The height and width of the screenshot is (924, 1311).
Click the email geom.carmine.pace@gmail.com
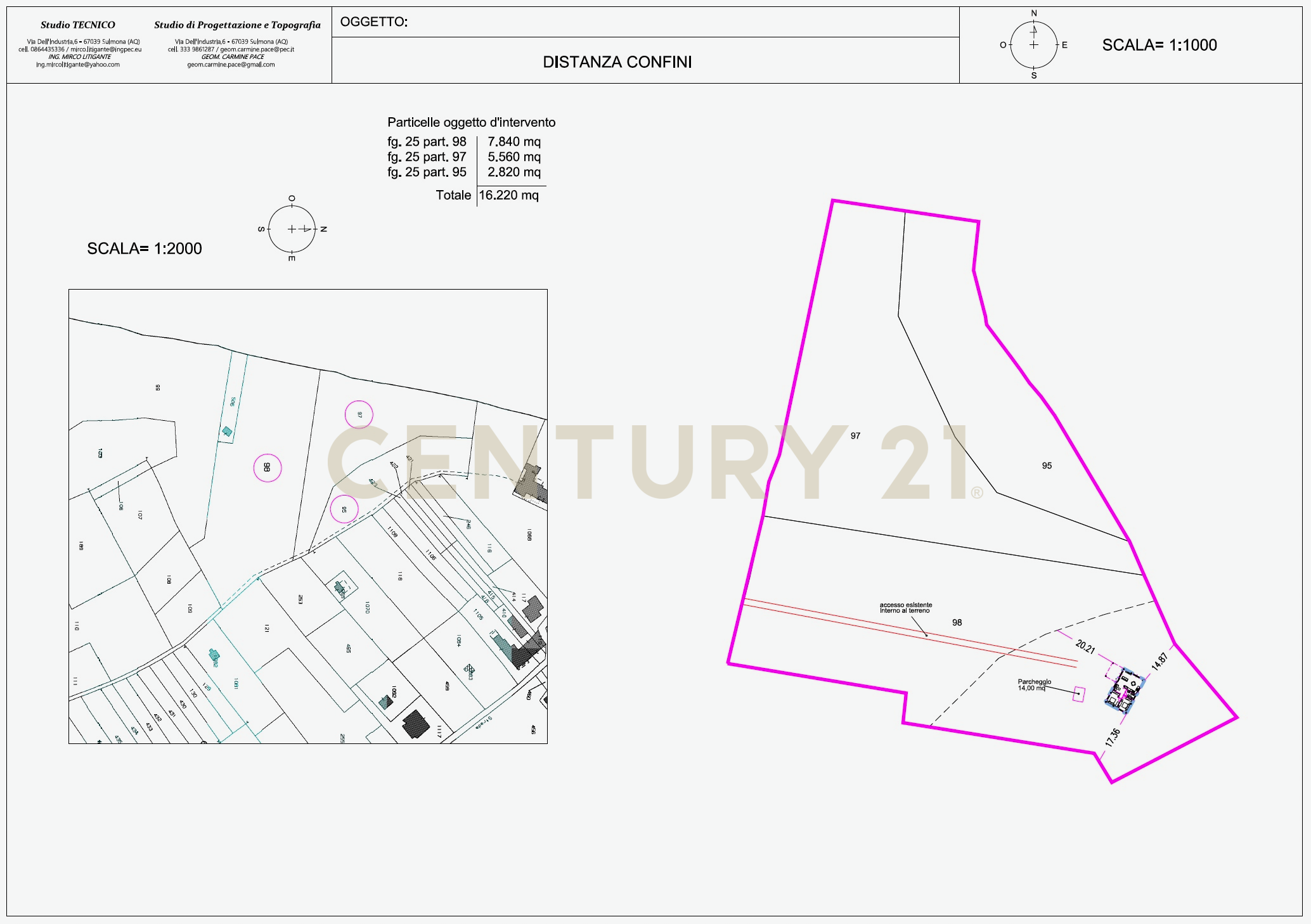coord(231,65)
